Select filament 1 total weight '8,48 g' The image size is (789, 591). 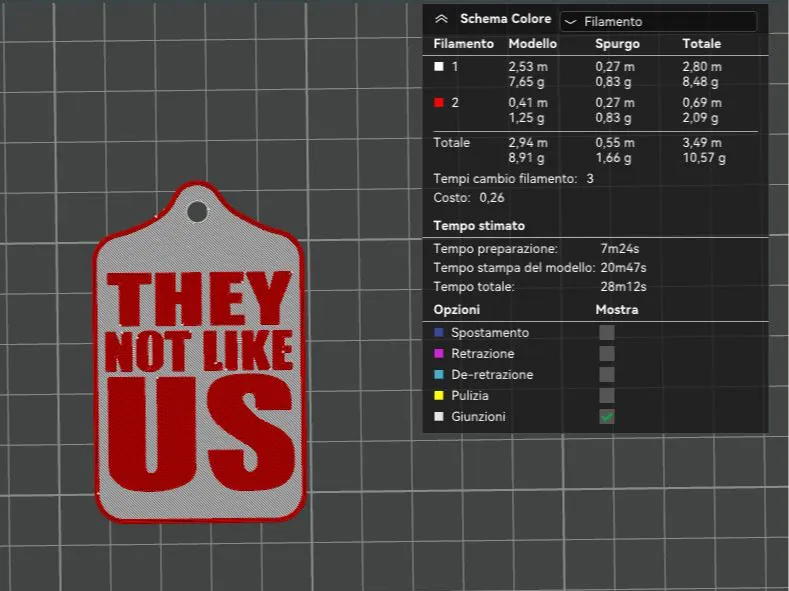pos(700,81)
